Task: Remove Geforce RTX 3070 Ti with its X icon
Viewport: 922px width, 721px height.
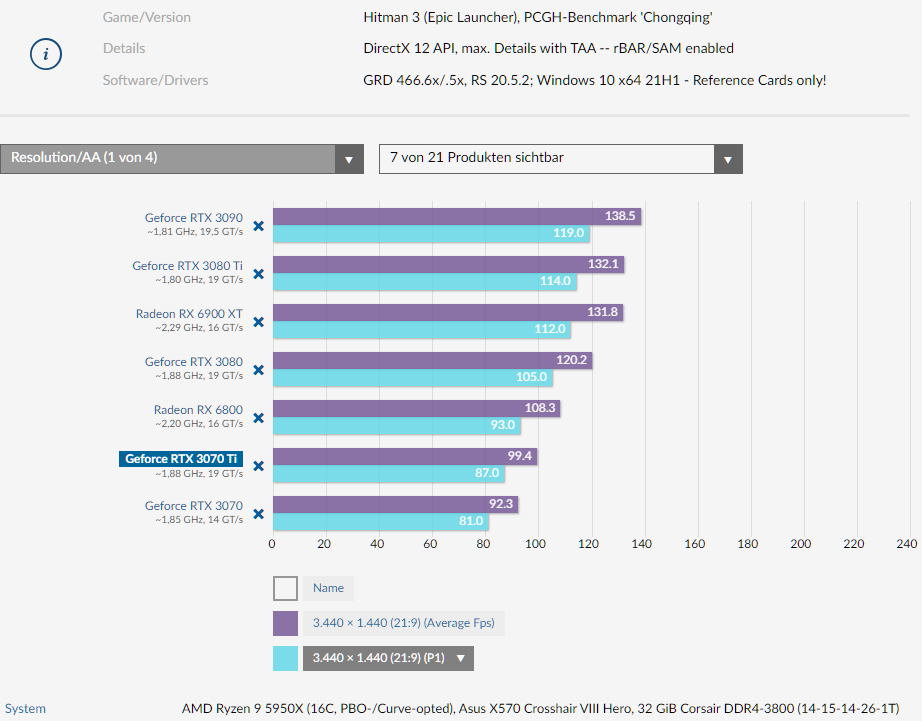Action: click(258, 466)
